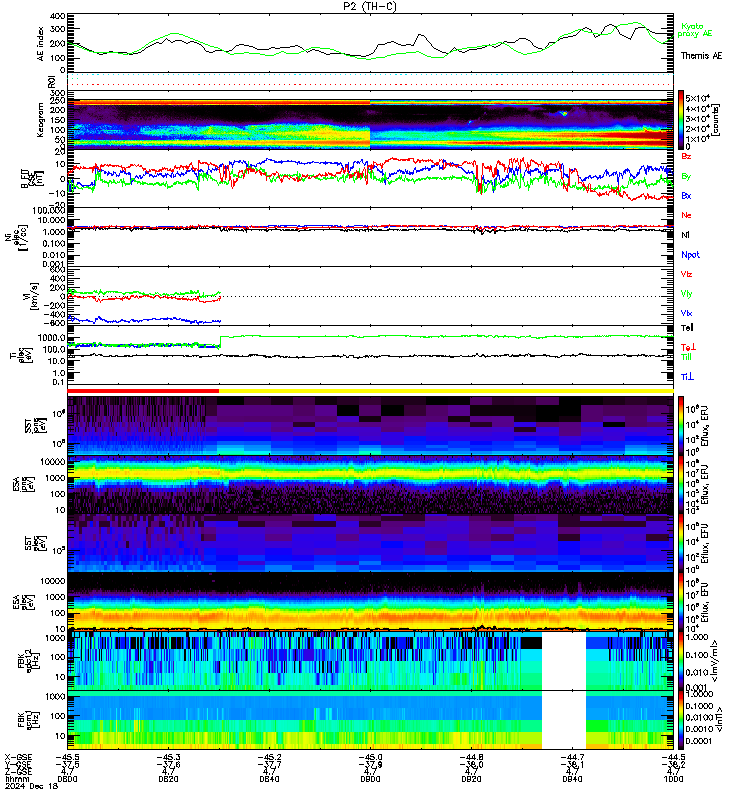Select the red Te perpendicular legend entry
This screenshot has width=750, height=800.
point(688,347)
